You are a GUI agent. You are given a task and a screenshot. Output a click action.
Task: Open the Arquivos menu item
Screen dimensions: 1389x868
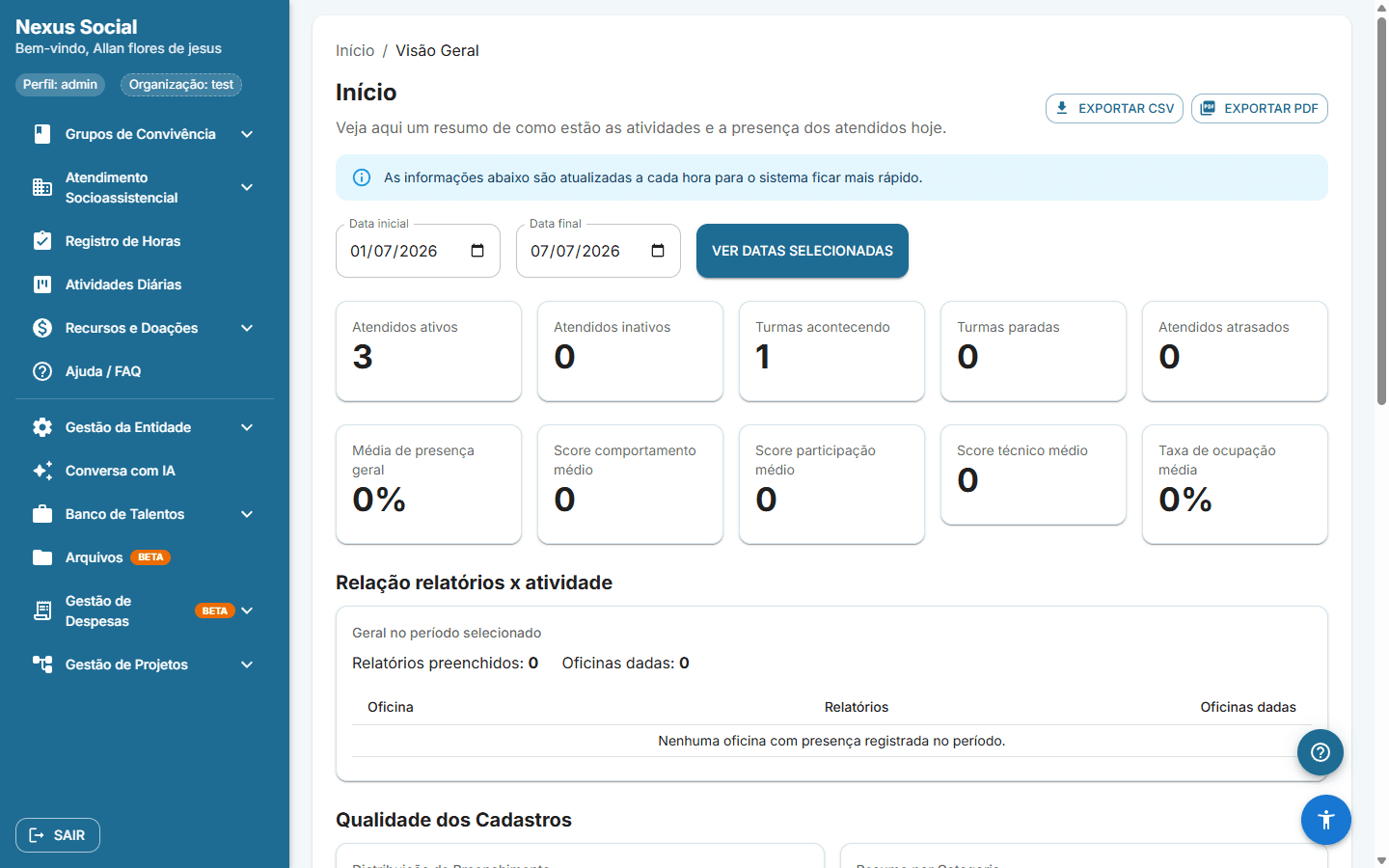click(145, 557)
